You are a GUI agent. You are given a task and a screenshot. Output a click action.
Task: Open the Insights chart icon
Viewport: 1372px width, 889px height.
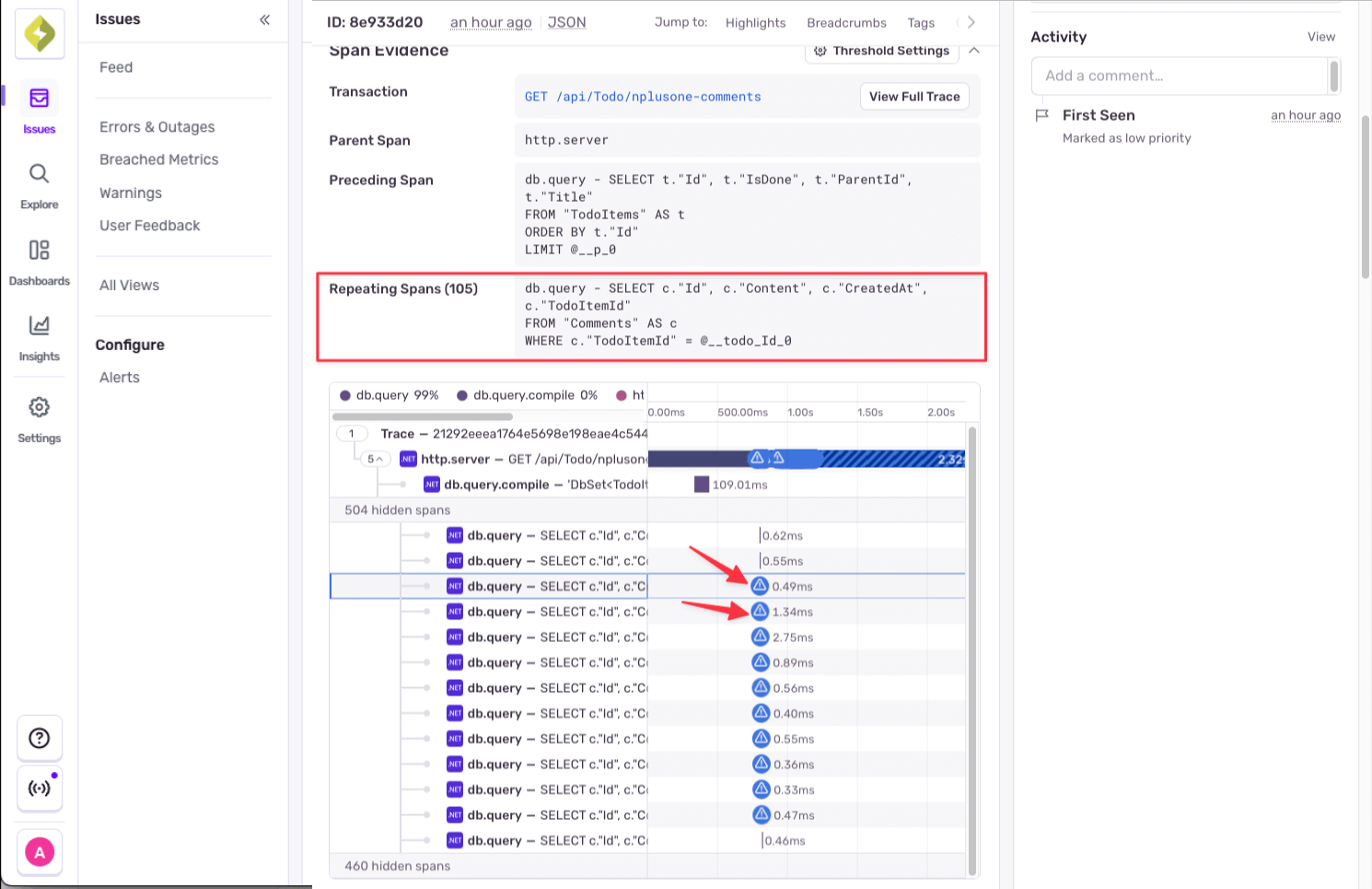pyautogui.click(x=39, y=325)
